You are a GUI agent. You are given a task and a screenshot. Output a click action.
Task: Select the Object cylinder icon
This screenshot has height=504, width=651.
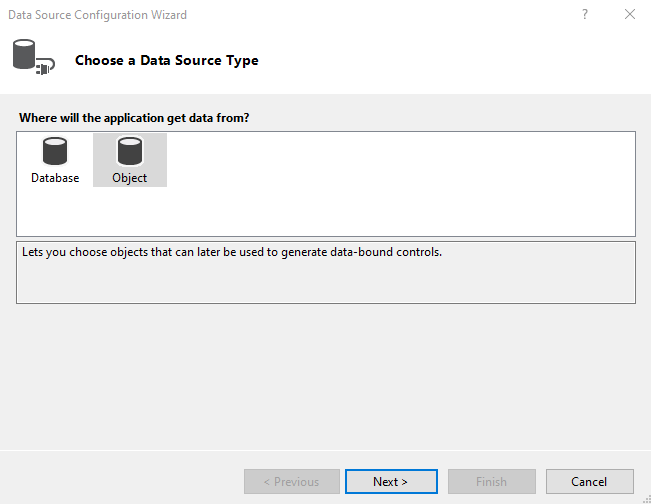pos(130,151)
